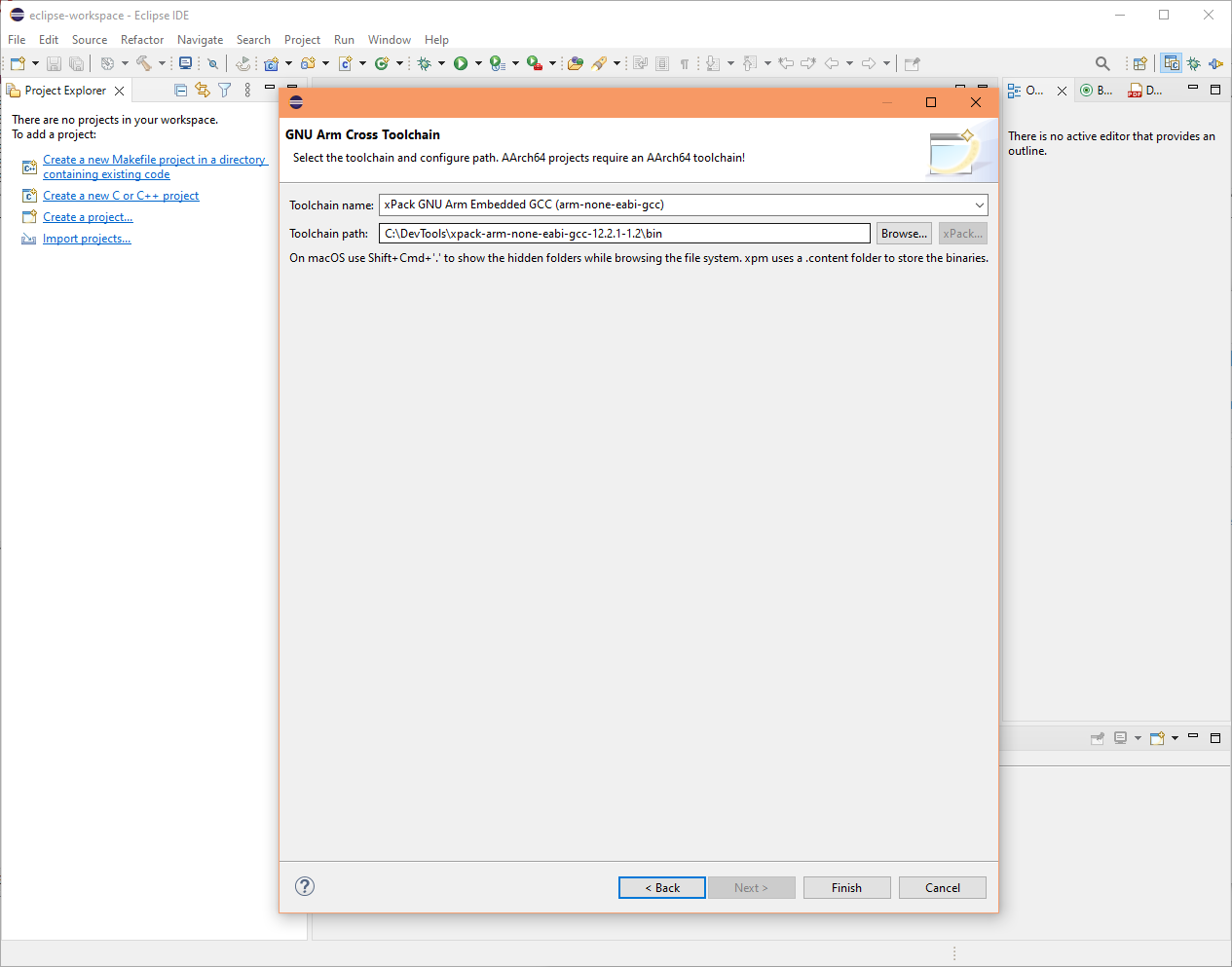Viewport: 1232px width, 967px height.
Task: Click the Open Perspective icon
Action: [1139, 63]
